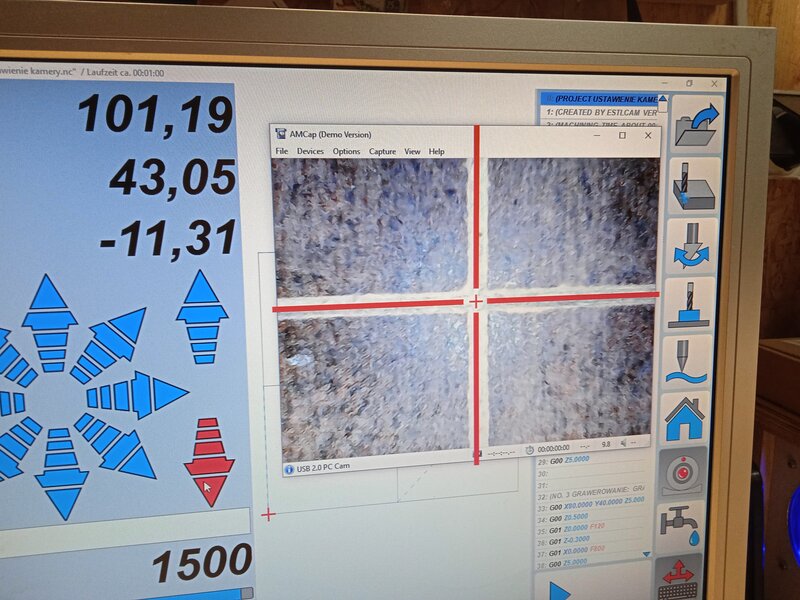Open the Capture menu in AMCap
The height and width of the screenshot is (600, 800).
[383, 152]
